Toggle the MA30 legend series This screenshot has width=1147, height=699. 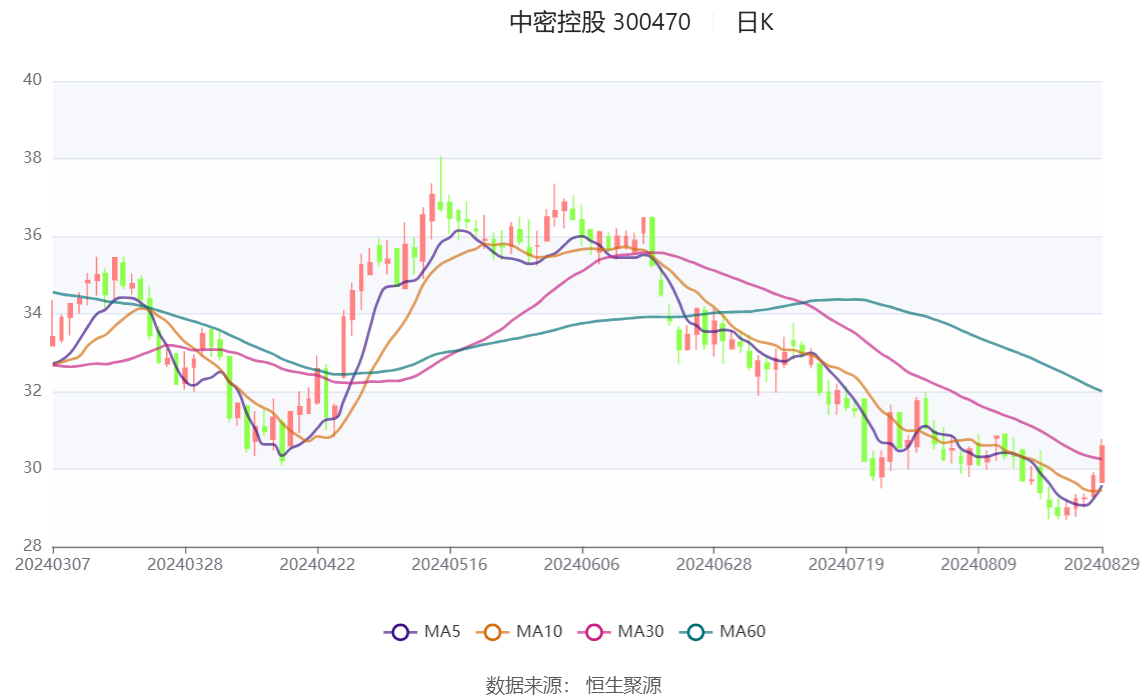621,632
